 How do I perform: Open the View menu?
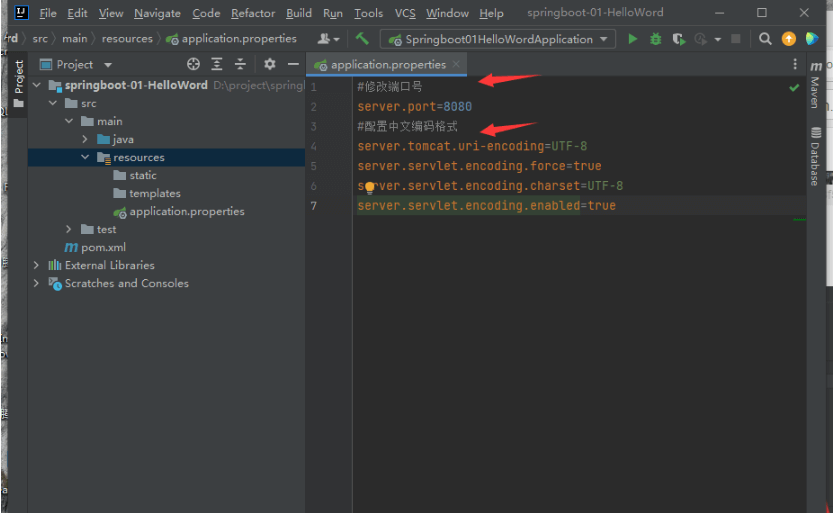111,13
